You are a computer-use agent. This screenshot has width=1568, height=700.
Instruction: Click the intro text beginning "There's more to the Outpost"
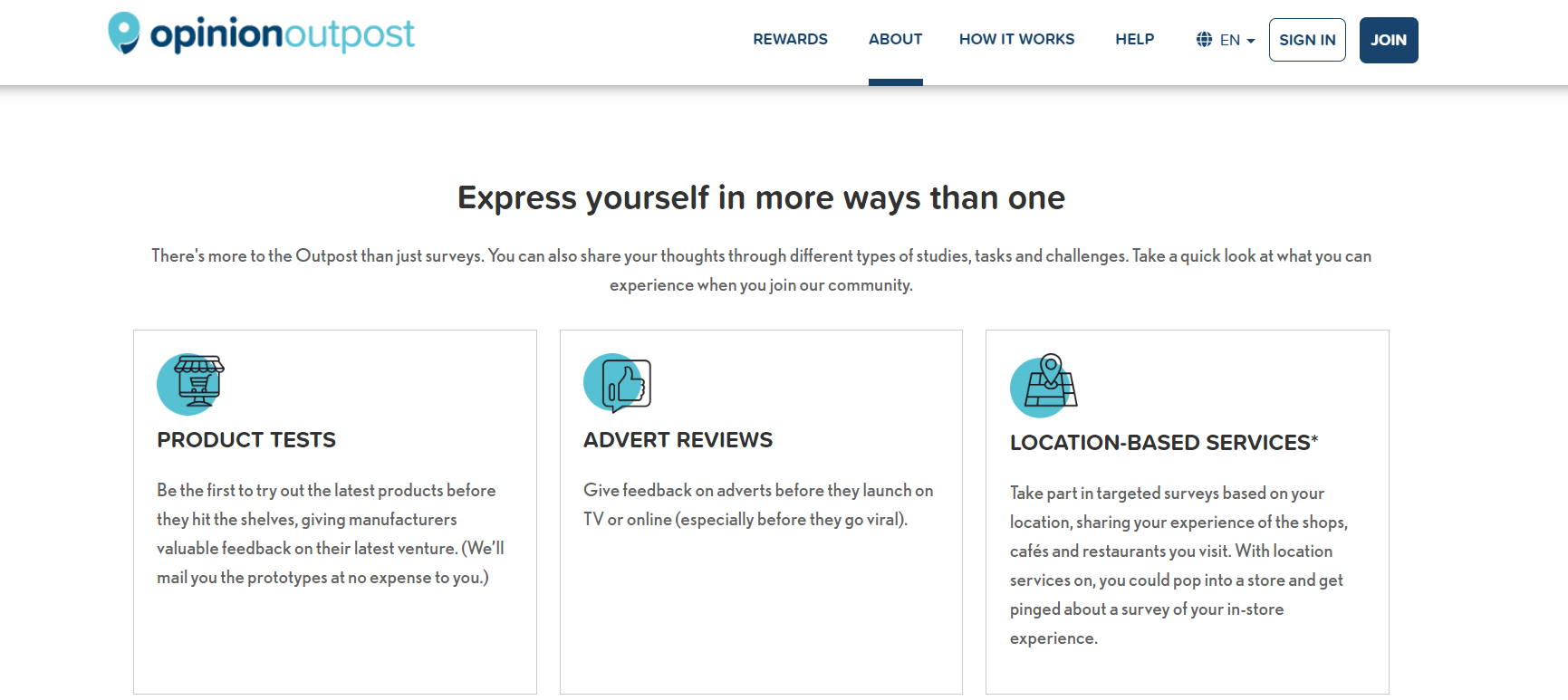(x=761, y=270)
